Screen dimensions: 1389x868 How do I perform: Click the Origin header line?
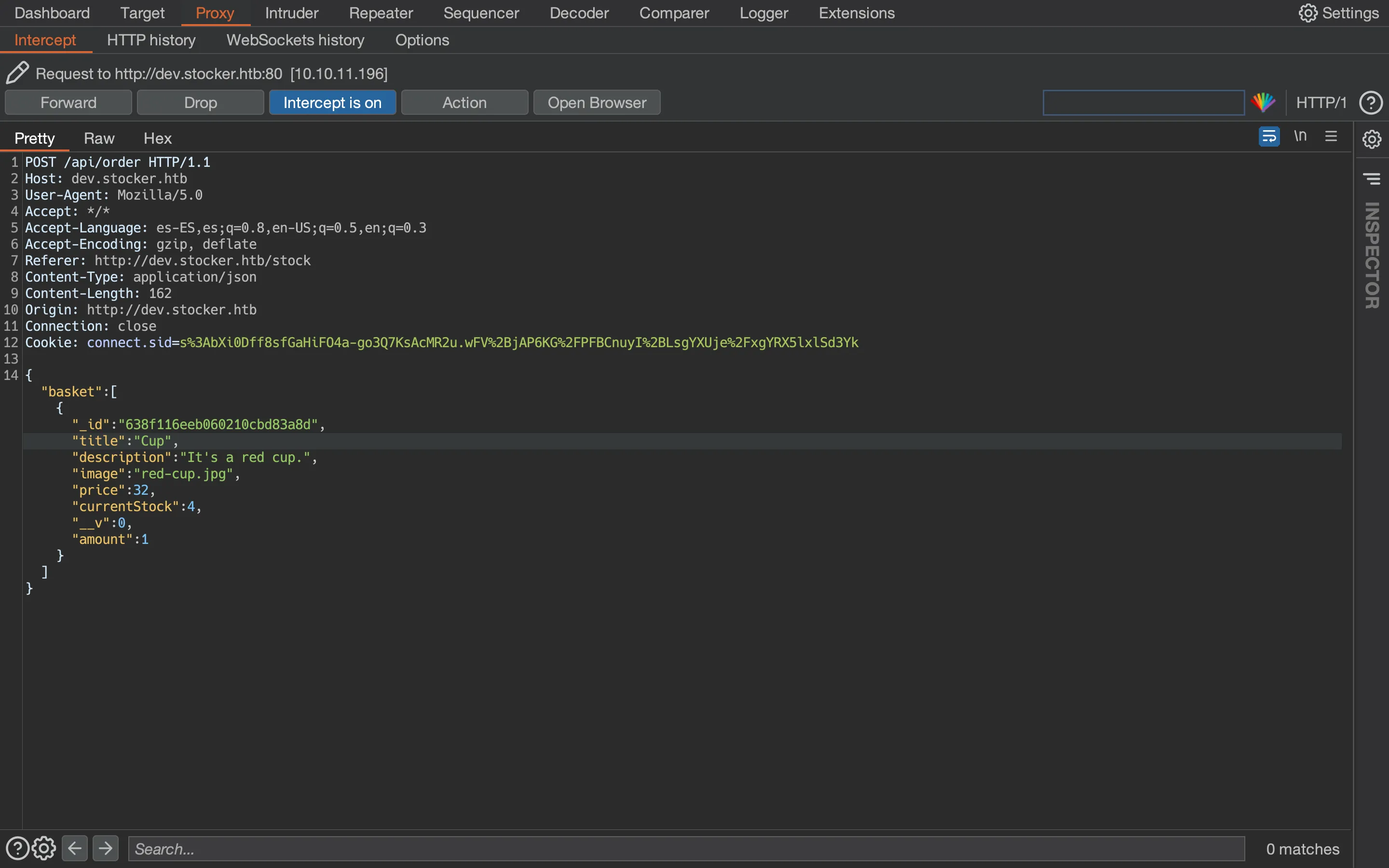pyautogui.click(x=141, y=310)
